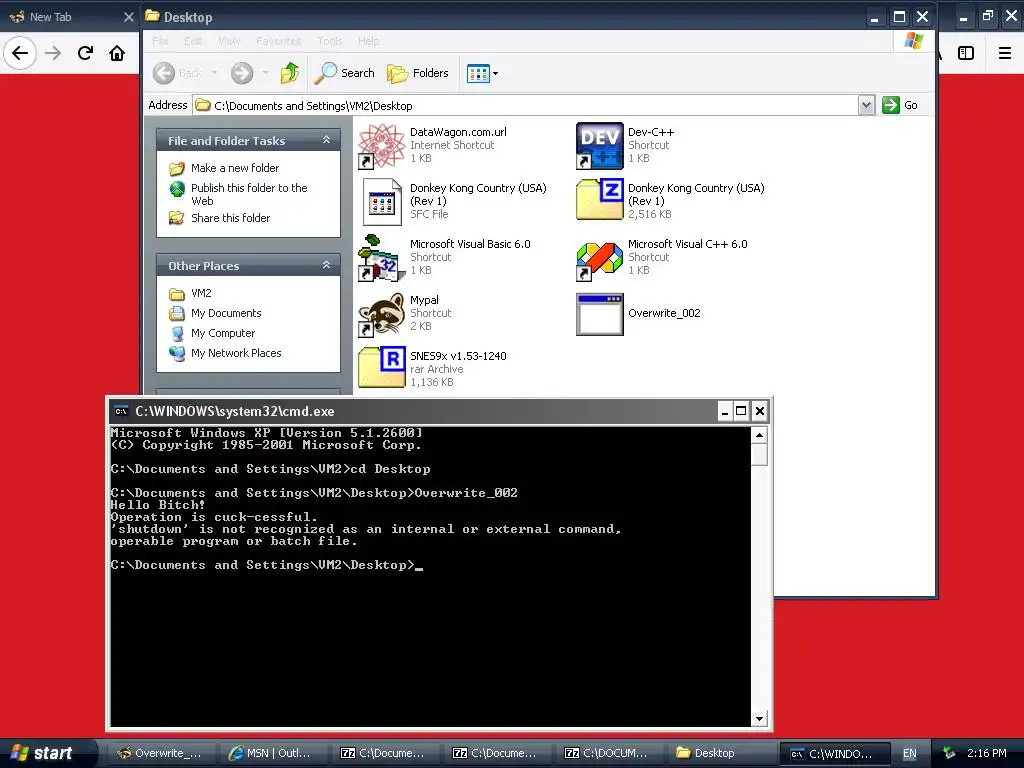1024x768 pixels.
Task: Click the cmd.exe title bar system icon
Action: click(121, 411)
